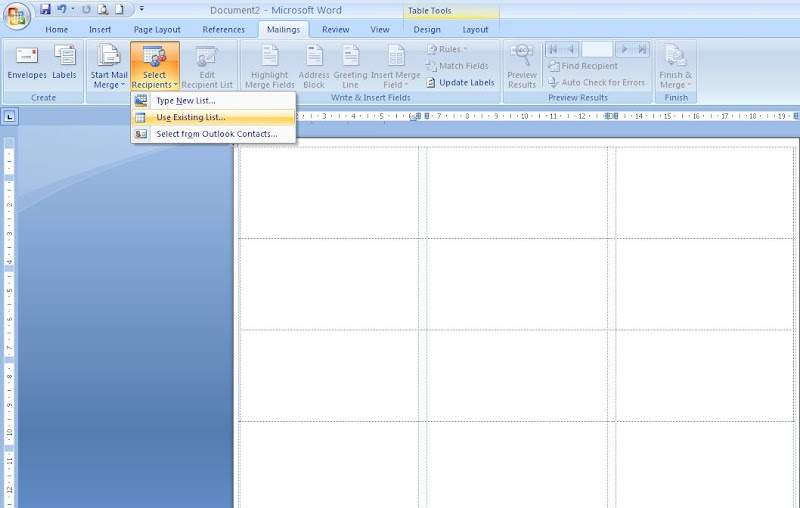
Task: Select the Mailings tab
Action: 283,30
